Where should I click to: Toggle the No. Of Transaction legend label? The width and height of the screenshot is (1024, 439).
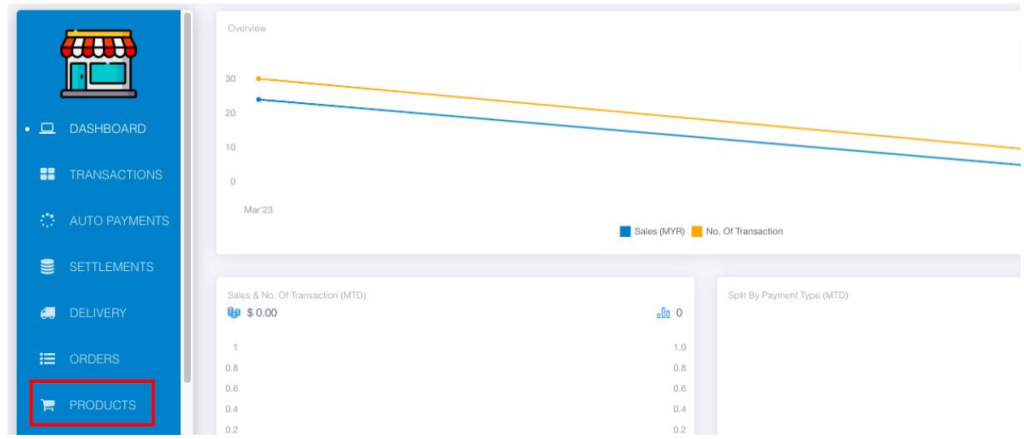(744, 231)
